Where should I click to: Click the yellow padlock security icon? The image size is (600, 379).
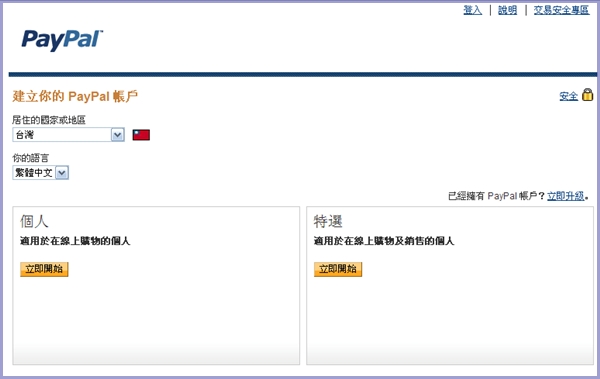pos(587,95)
